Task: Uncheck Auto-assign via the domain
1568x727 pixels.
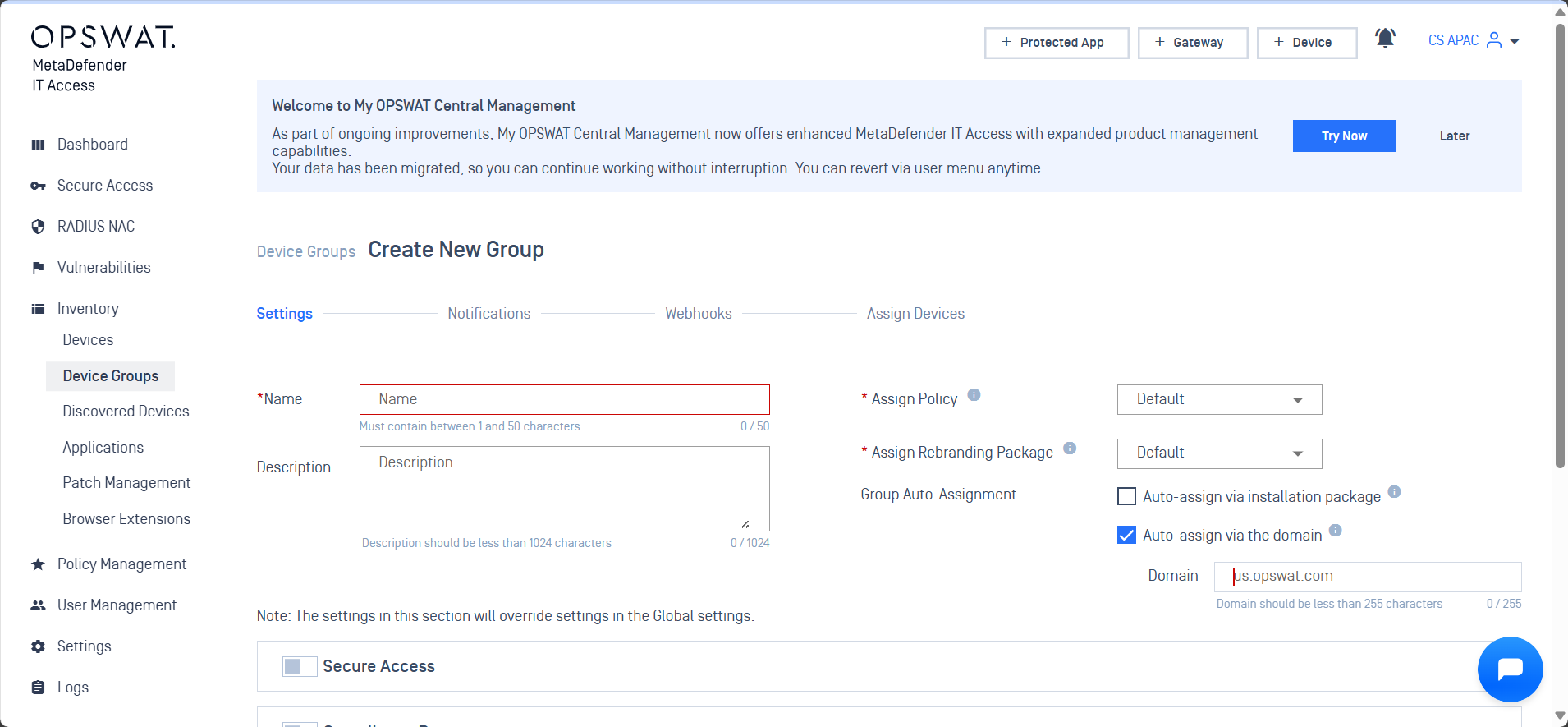Action: click(x=1126, y=536)
